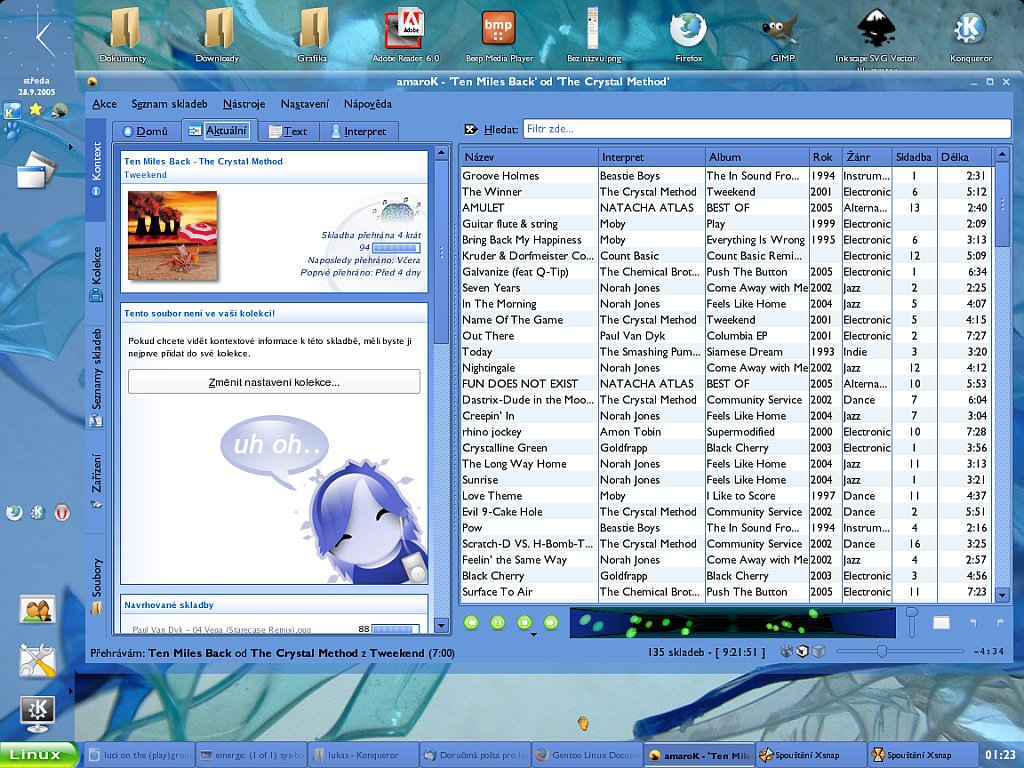Launch GIMP desktop icon
Viewport: 1024px width, 768px height.
tap(782, 36)
